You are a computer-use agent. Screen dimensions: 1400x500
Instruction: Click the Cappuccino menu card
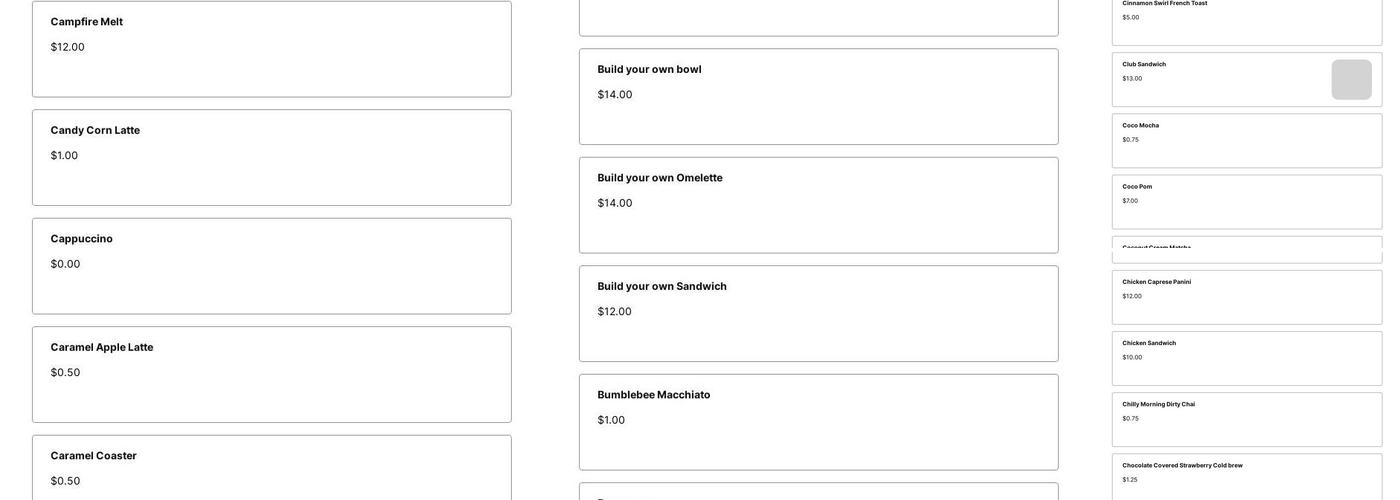(271, 266)
